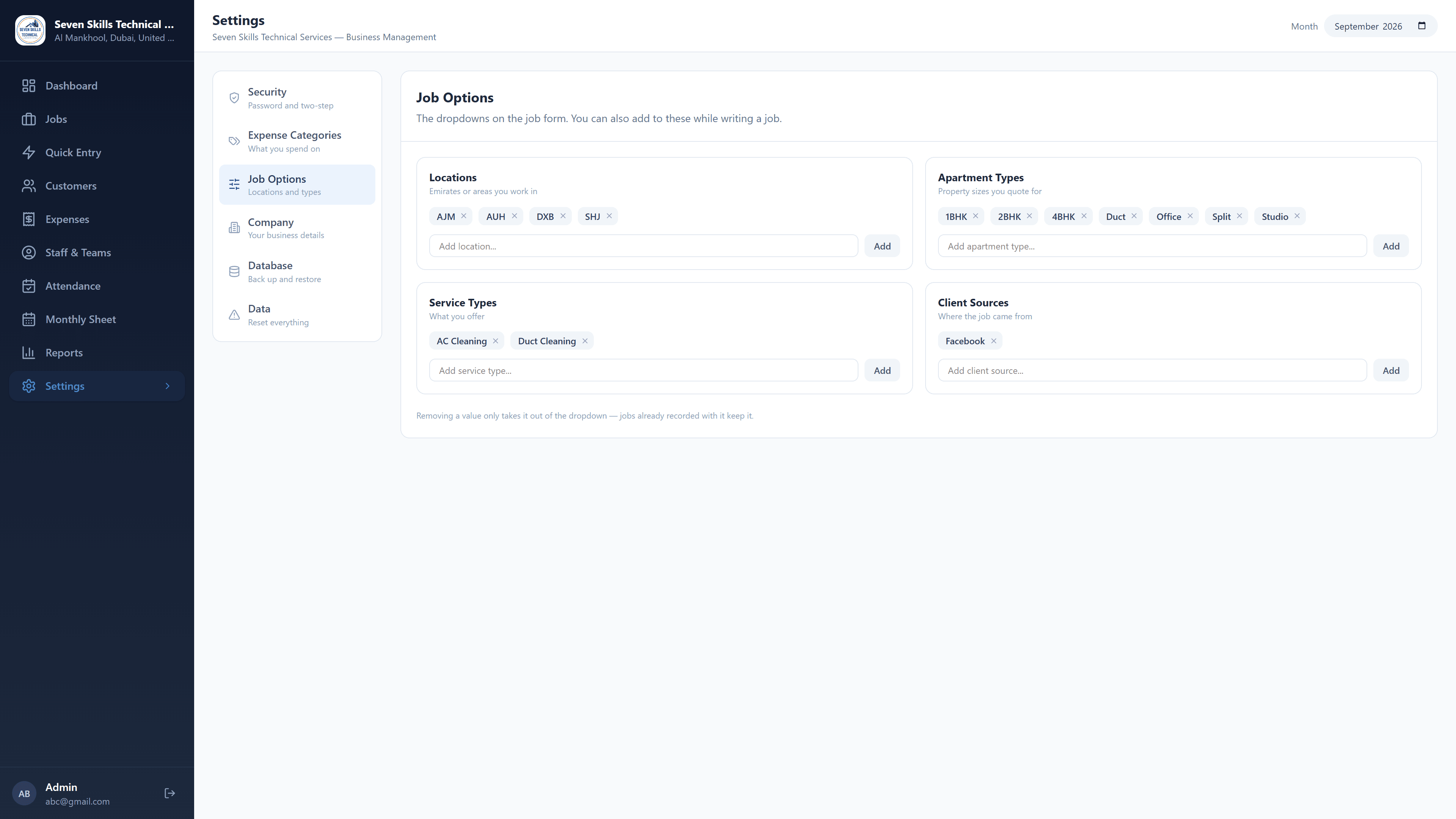1456x819 pixels.
Task: Remove the Duct Cleaning service type
Action: [x=585, y=341]
